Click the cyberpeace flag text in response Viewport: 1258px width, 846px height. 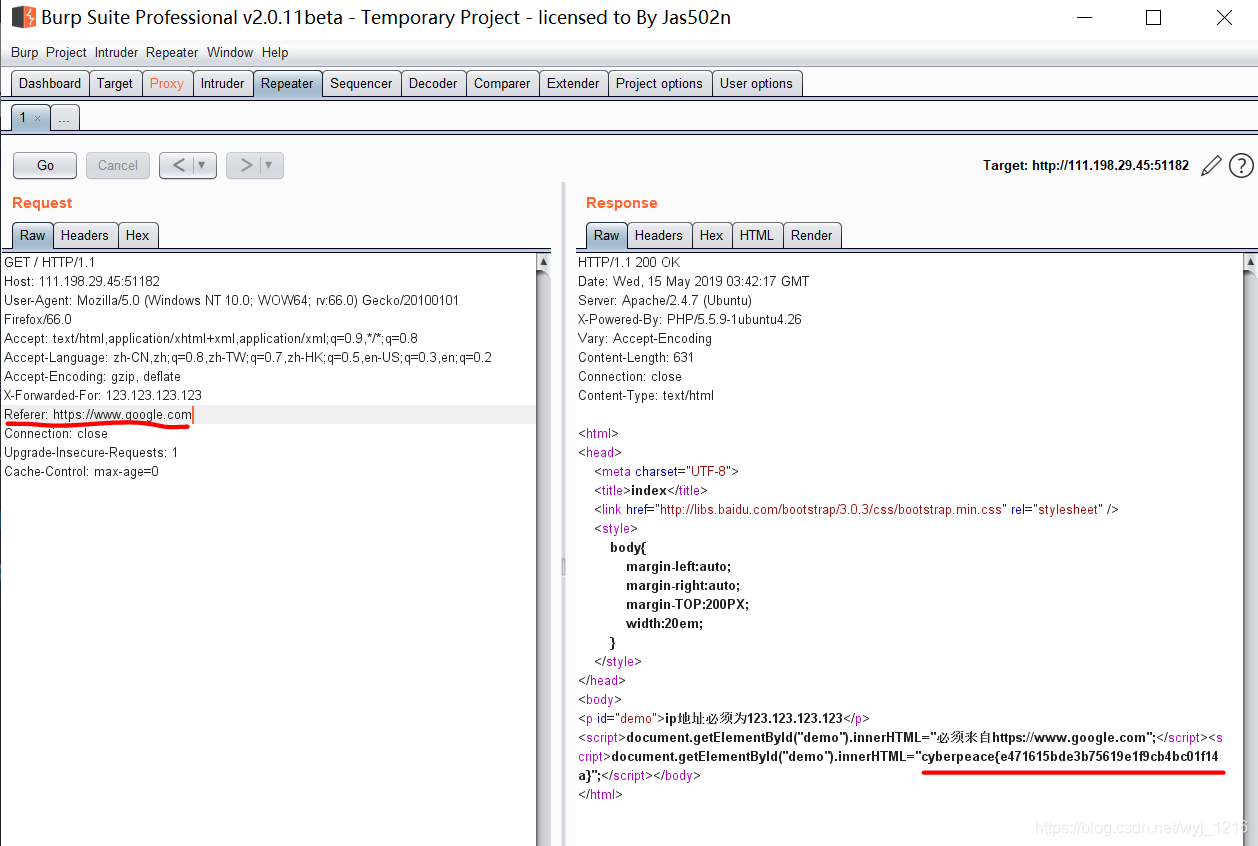click(x=1070, y=756)
